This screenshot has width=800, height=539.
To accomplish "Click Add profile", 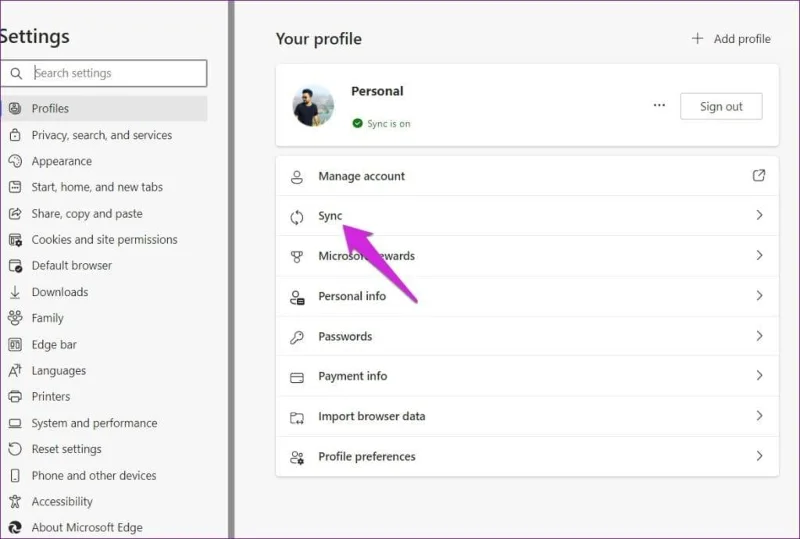I will click(x=731, y=39).
